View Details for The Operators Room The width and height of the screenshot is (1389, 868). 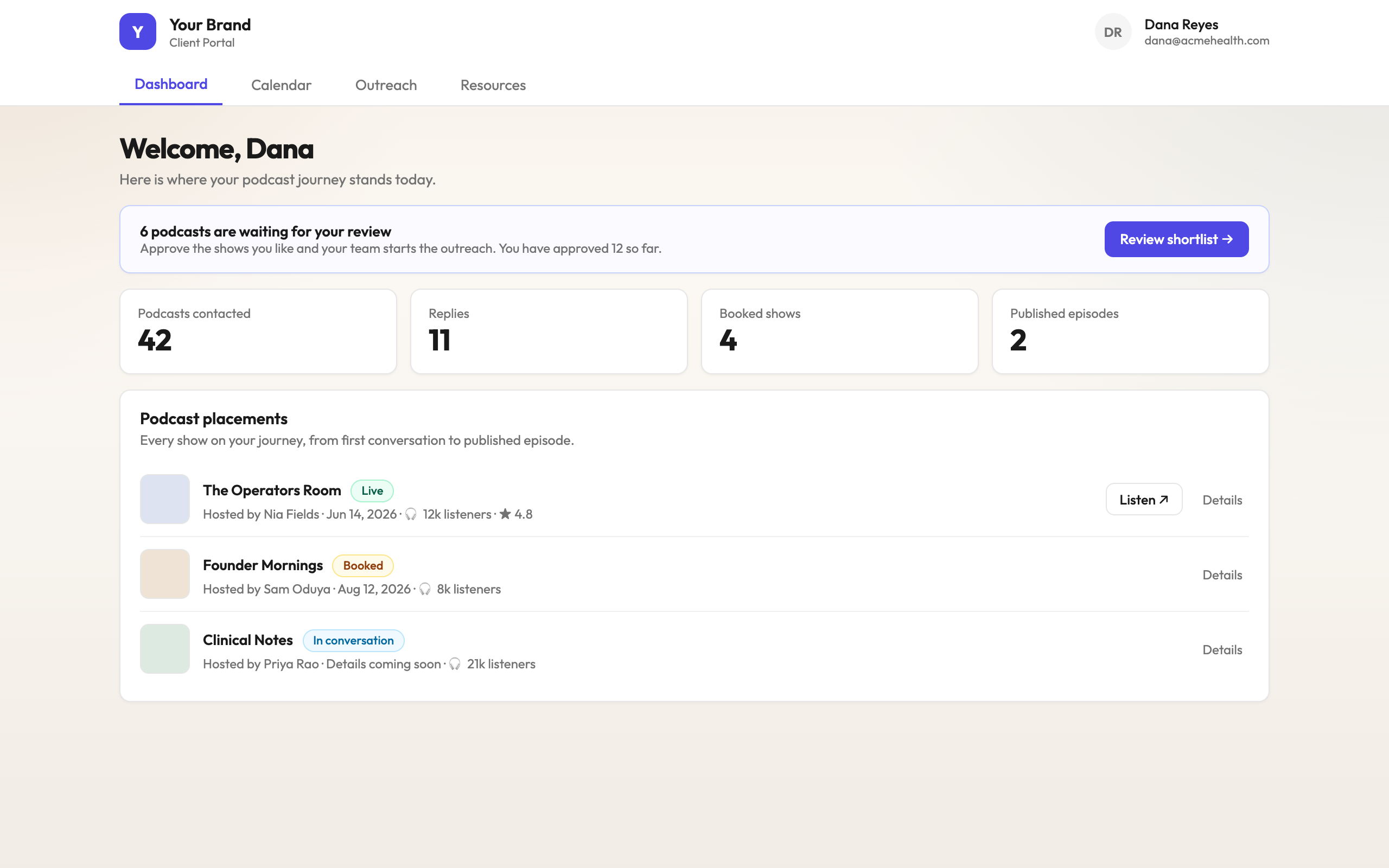pos(1222,500)
